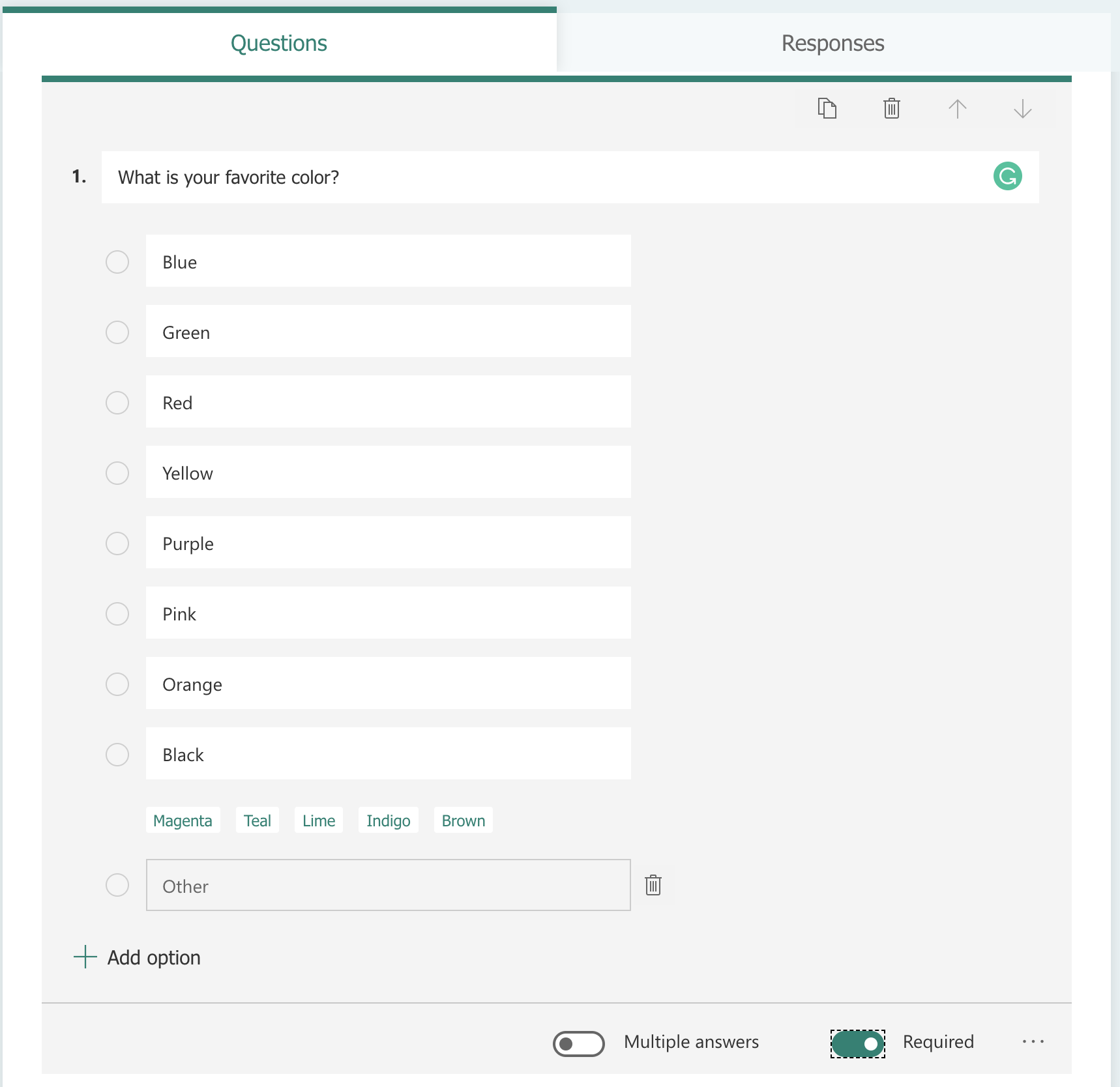The image size is (1120, 1087).
Task: Move the question up
Action: click(x=957, y=108)
